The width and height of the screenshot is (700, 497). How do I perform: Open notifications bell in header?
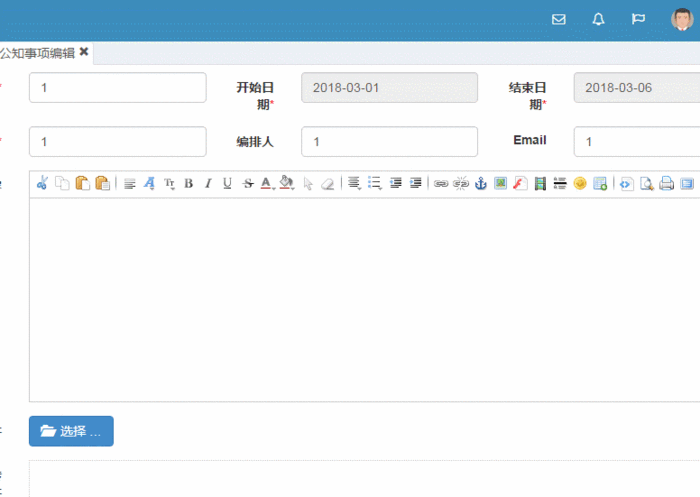[x=598, y=19]
